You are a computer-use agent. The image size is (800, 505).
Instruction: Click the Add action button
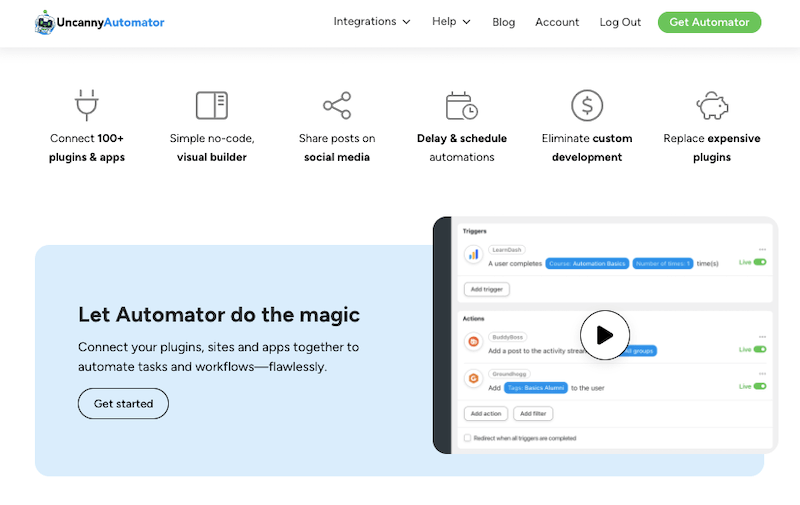pyautogui.click(x=486, y=414)
